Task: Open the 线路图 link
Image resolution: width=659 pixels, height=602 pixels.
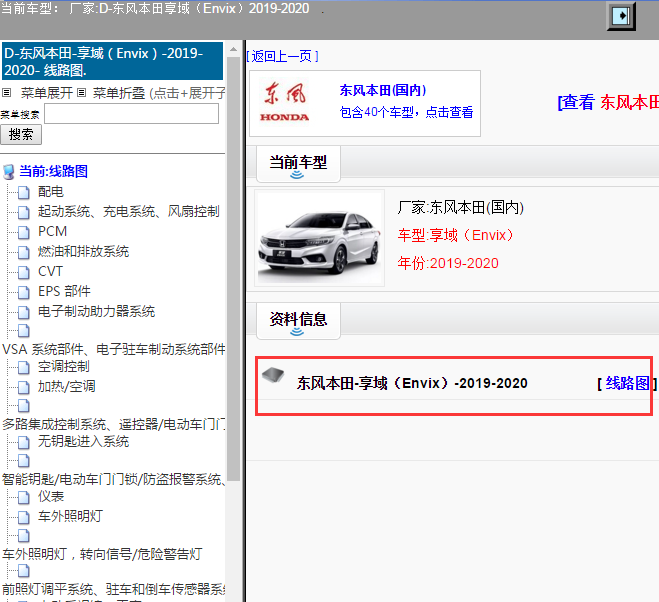Action: 627,383
